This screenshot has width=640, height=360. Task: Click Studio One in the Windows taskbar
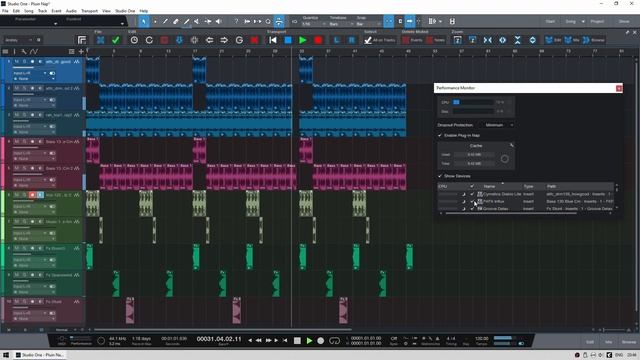[x=40, y=355]
